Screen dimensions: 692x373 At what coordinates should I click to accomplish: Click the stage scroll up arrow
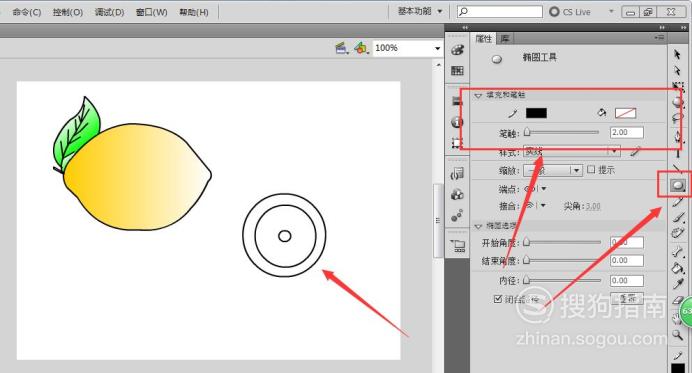[438, 65]
